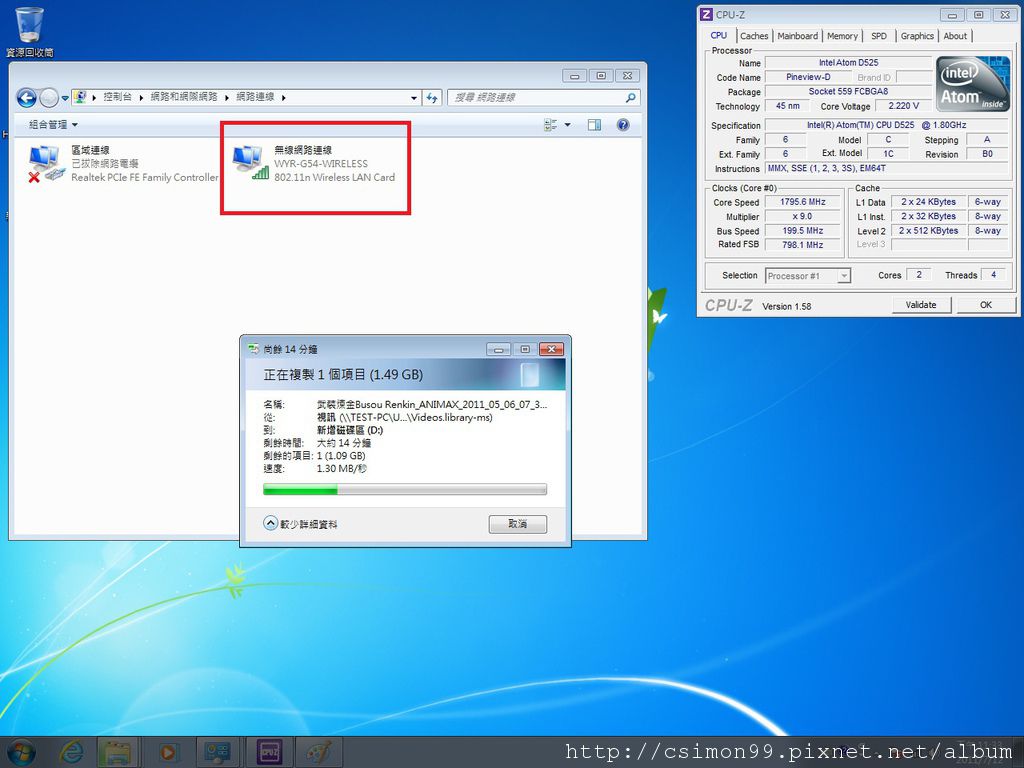
Task: Open the Recycle Bin desktop icon
Action: (x=29, y=31)
